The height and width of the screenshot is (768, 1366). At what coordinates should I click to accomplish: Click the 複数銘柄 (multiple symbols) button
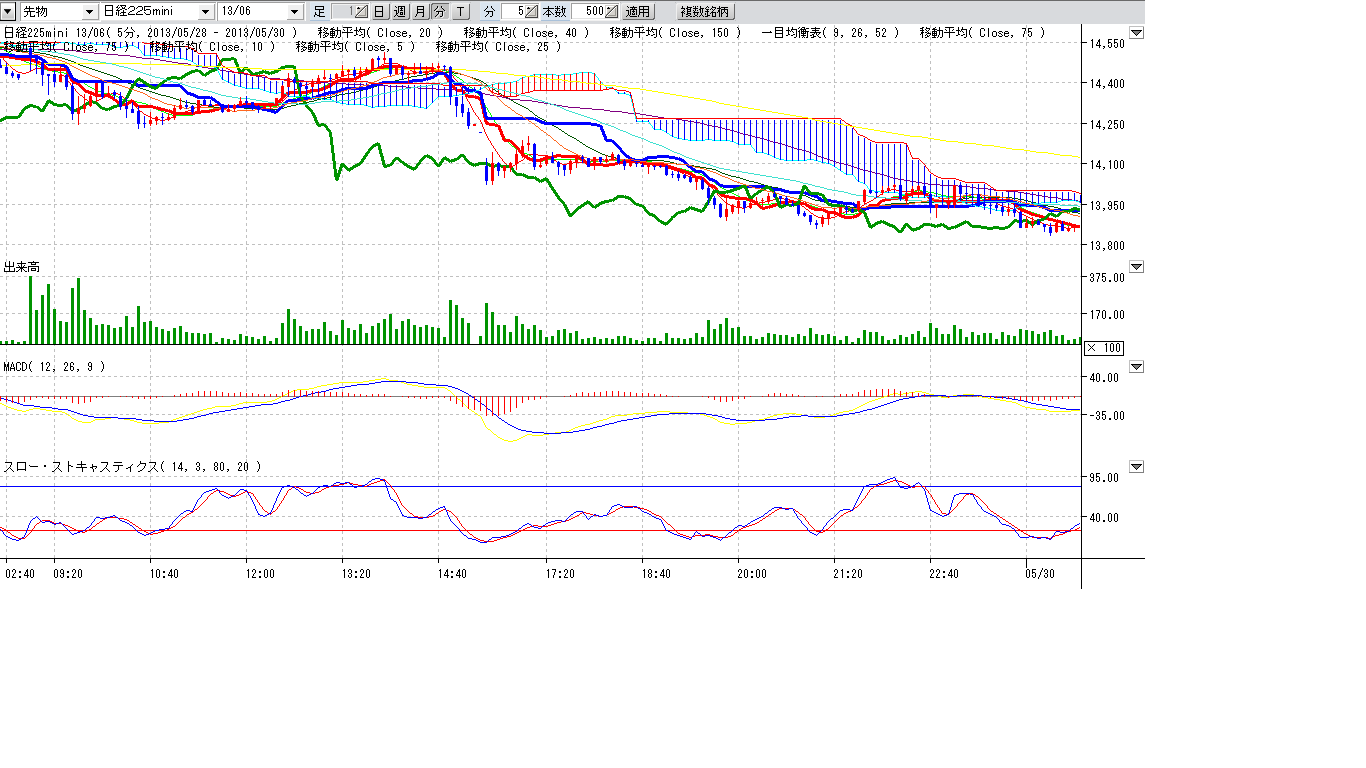pos(705,12)
